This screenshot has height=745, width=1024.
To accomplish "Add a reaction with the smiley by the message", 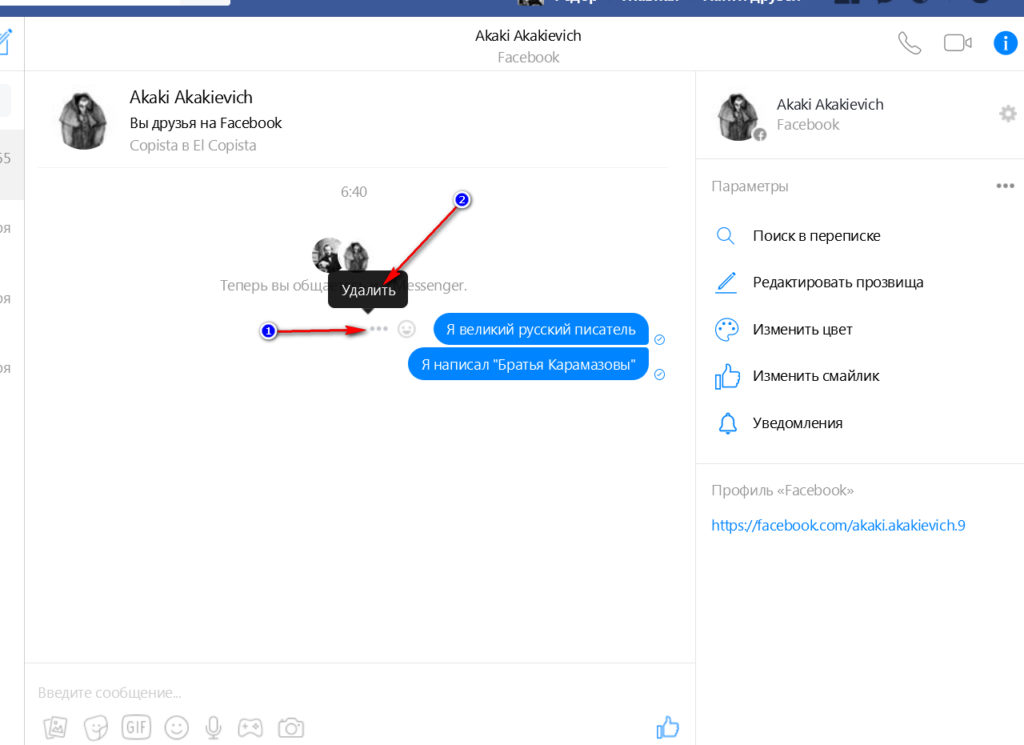I will (x=406, y=328).
